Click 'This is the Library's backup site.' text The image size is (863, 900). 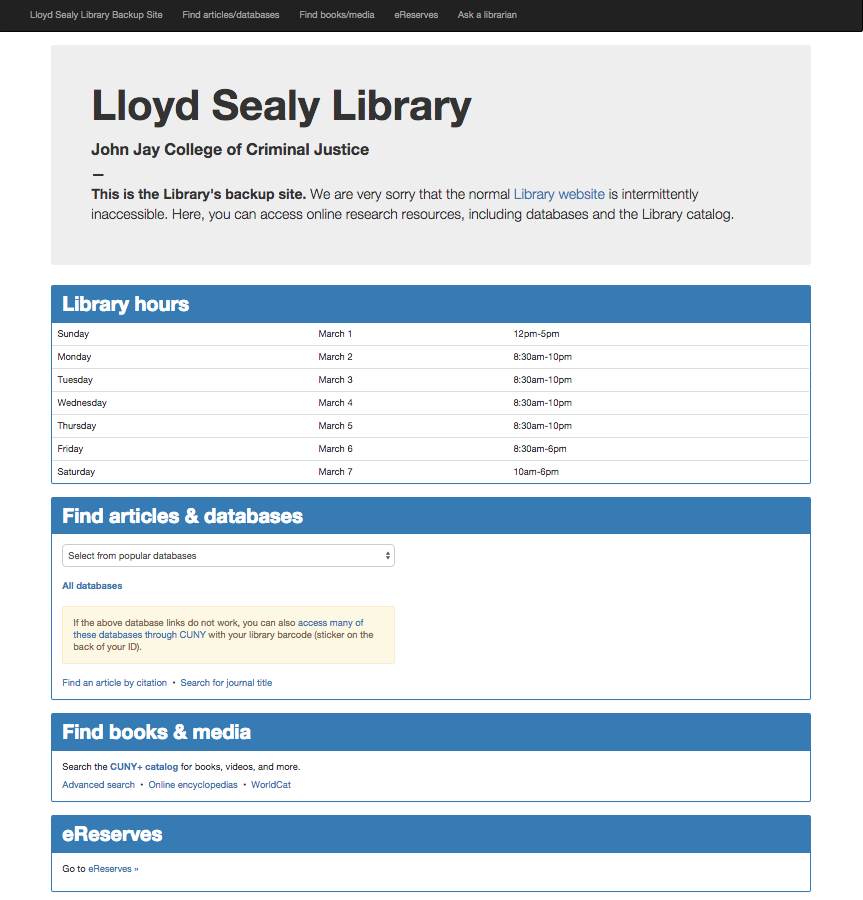coord(199,195)
